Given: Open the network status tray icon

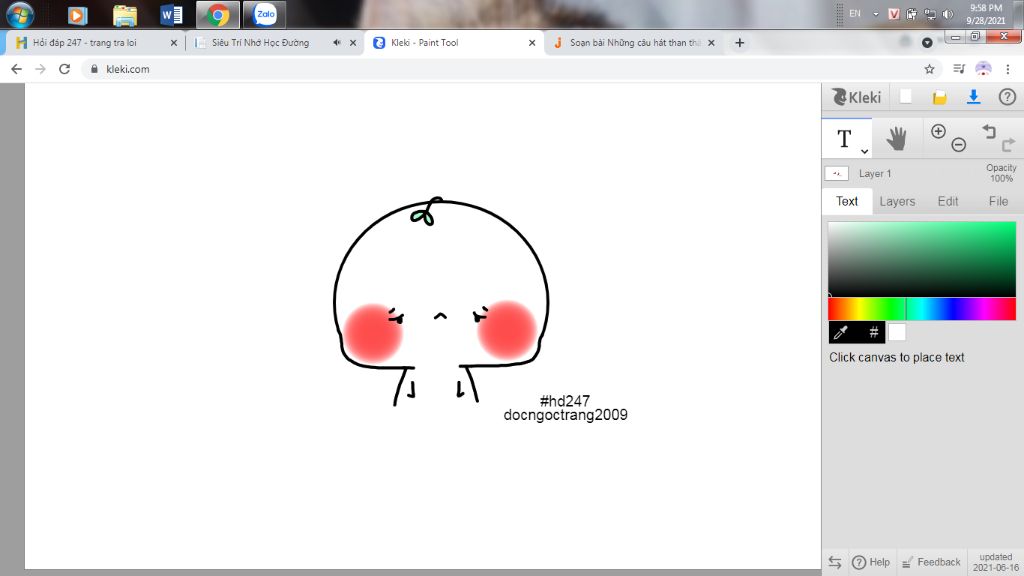Looking at the screenshot, I should (x=930, y=14).
